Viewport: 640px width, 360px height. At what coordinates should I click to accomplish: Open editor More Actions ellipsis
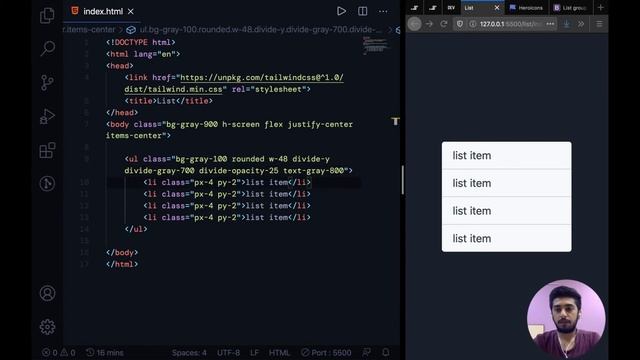383,11
